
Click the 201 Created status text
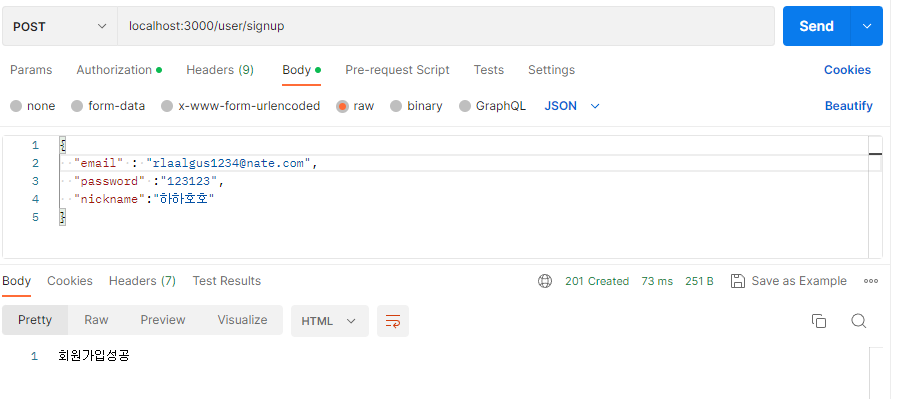(x=597, y=281)
